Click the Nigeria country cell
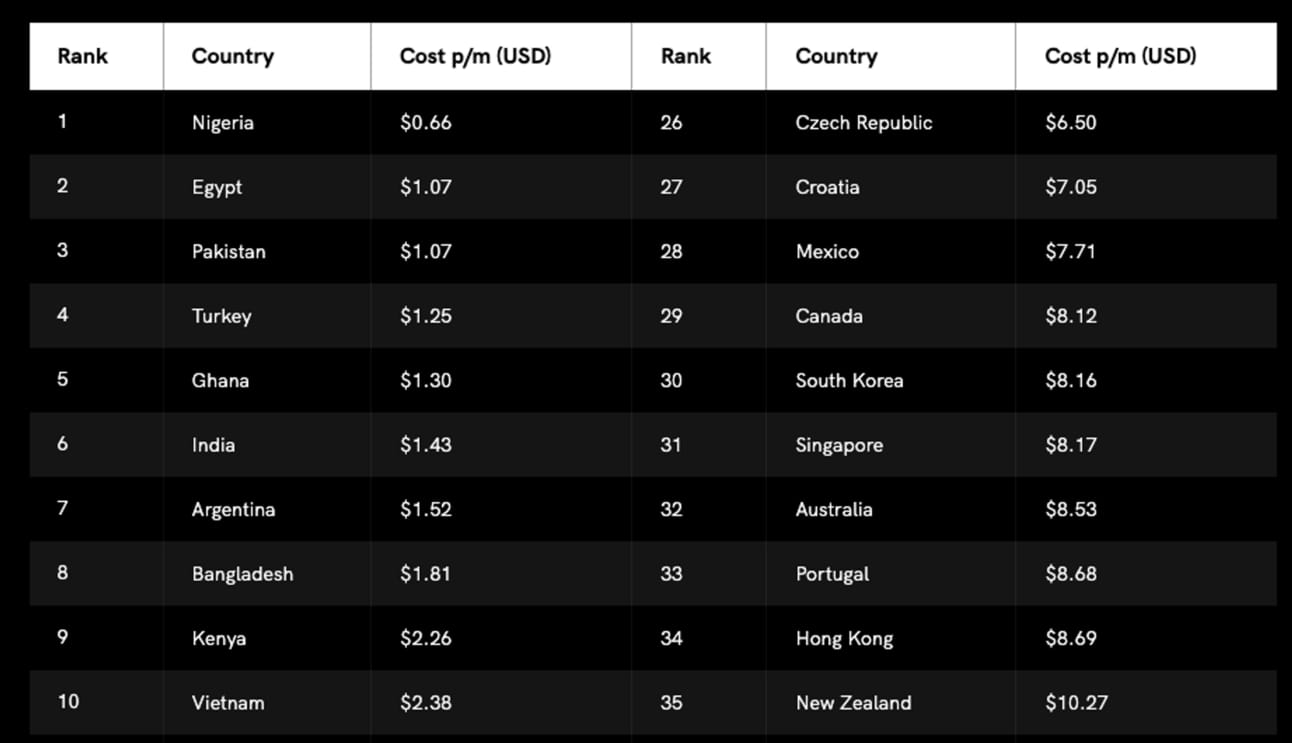The image size is (1292, 743). point(223,123)
